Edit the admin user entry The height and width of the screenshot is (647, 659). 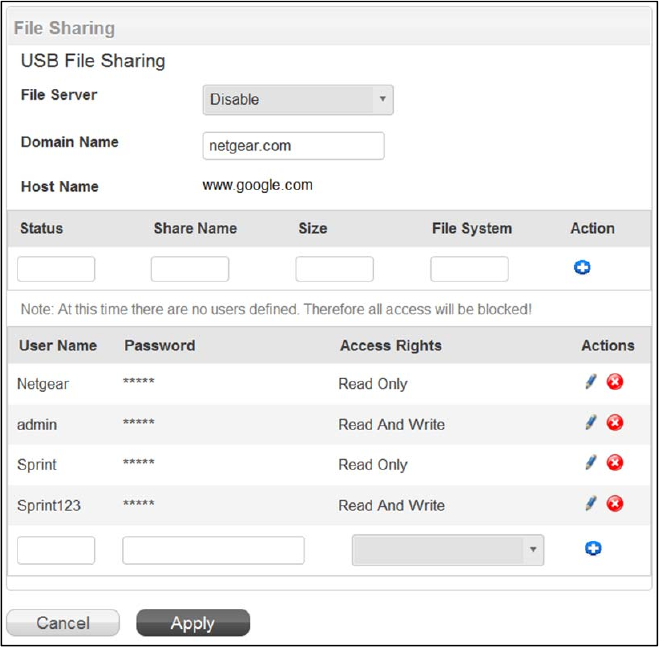coord(591,423)
